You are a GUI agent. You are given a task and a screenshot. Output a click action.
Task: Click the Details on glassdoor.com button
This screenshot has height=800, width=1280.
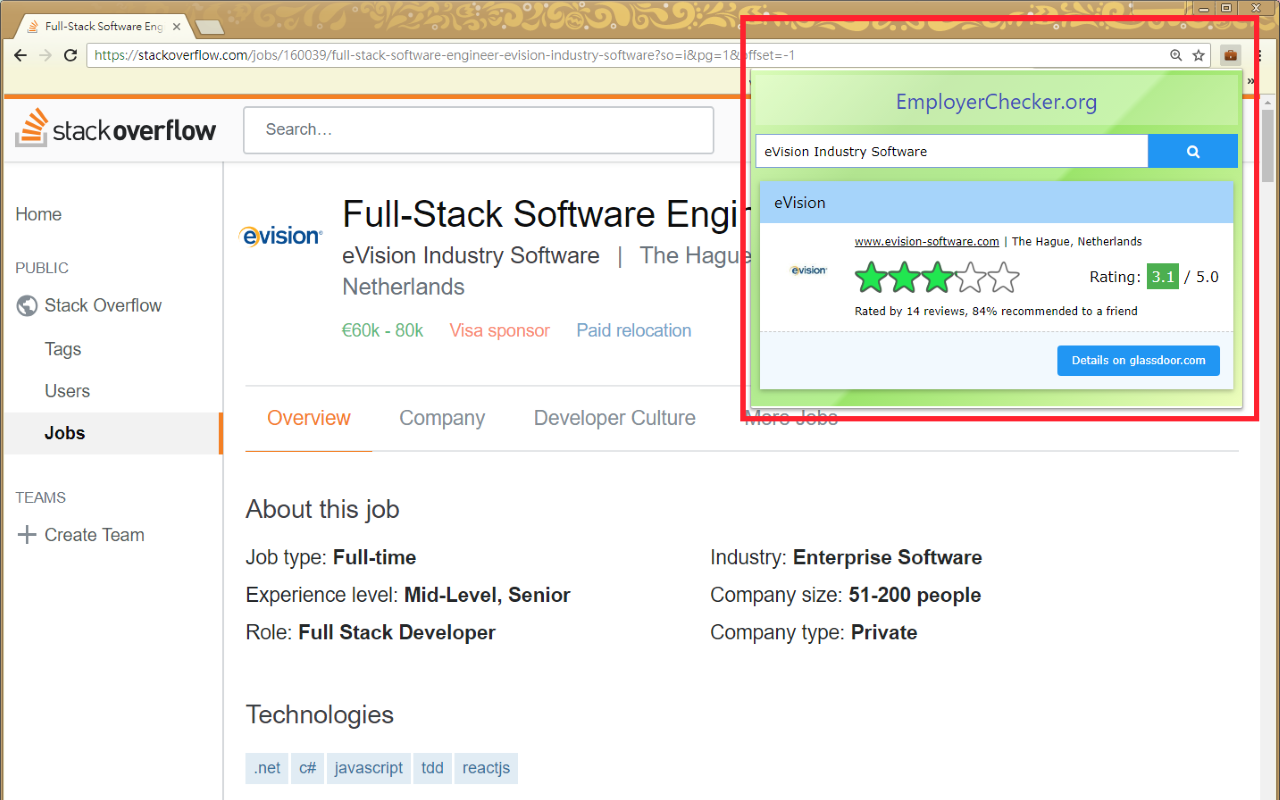coord(1138,360)
